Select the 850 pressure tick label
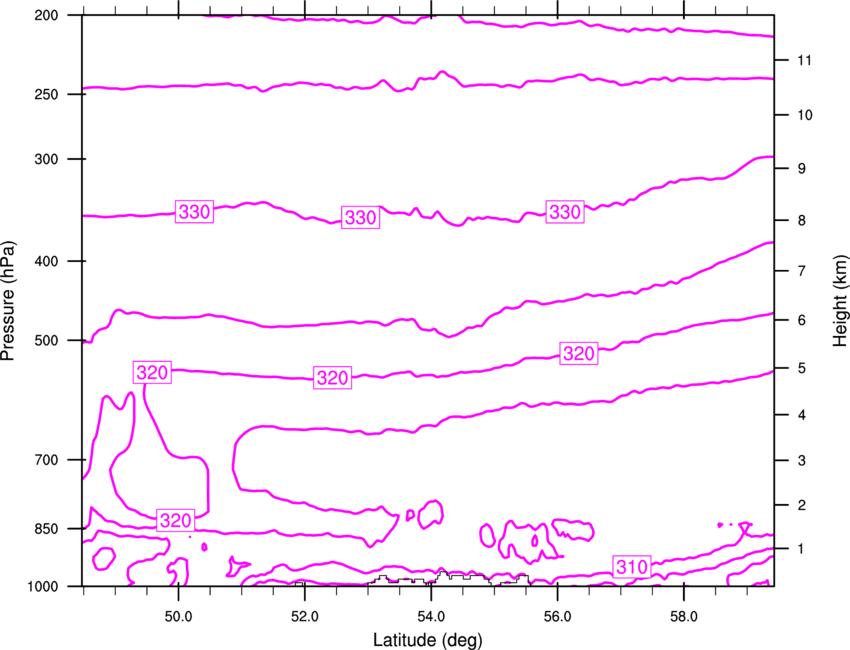This screenshot has width=850, height=650. [47, 529]
